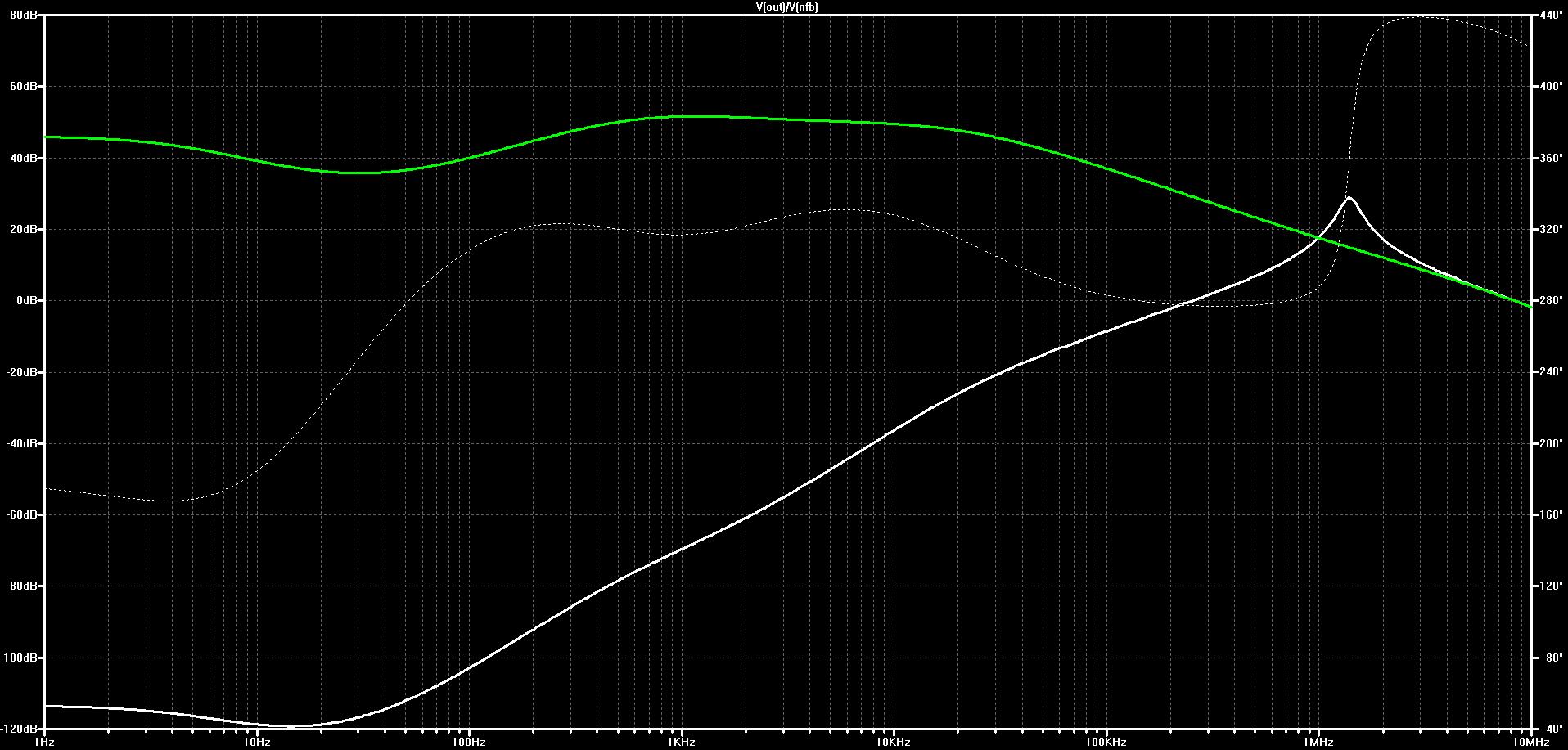Click the 10Hz frequency axis label
Image resolution: width=1568 pixels, height=750 pixels.
tap(257, 743)
